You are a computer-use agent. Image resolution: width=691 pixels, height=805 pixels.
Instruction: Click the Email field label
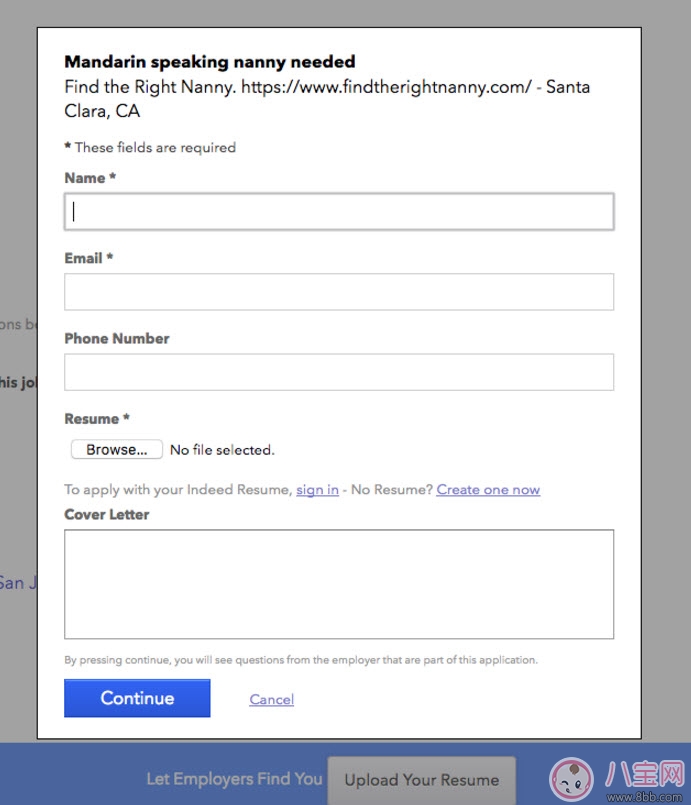tap(88, 258)
